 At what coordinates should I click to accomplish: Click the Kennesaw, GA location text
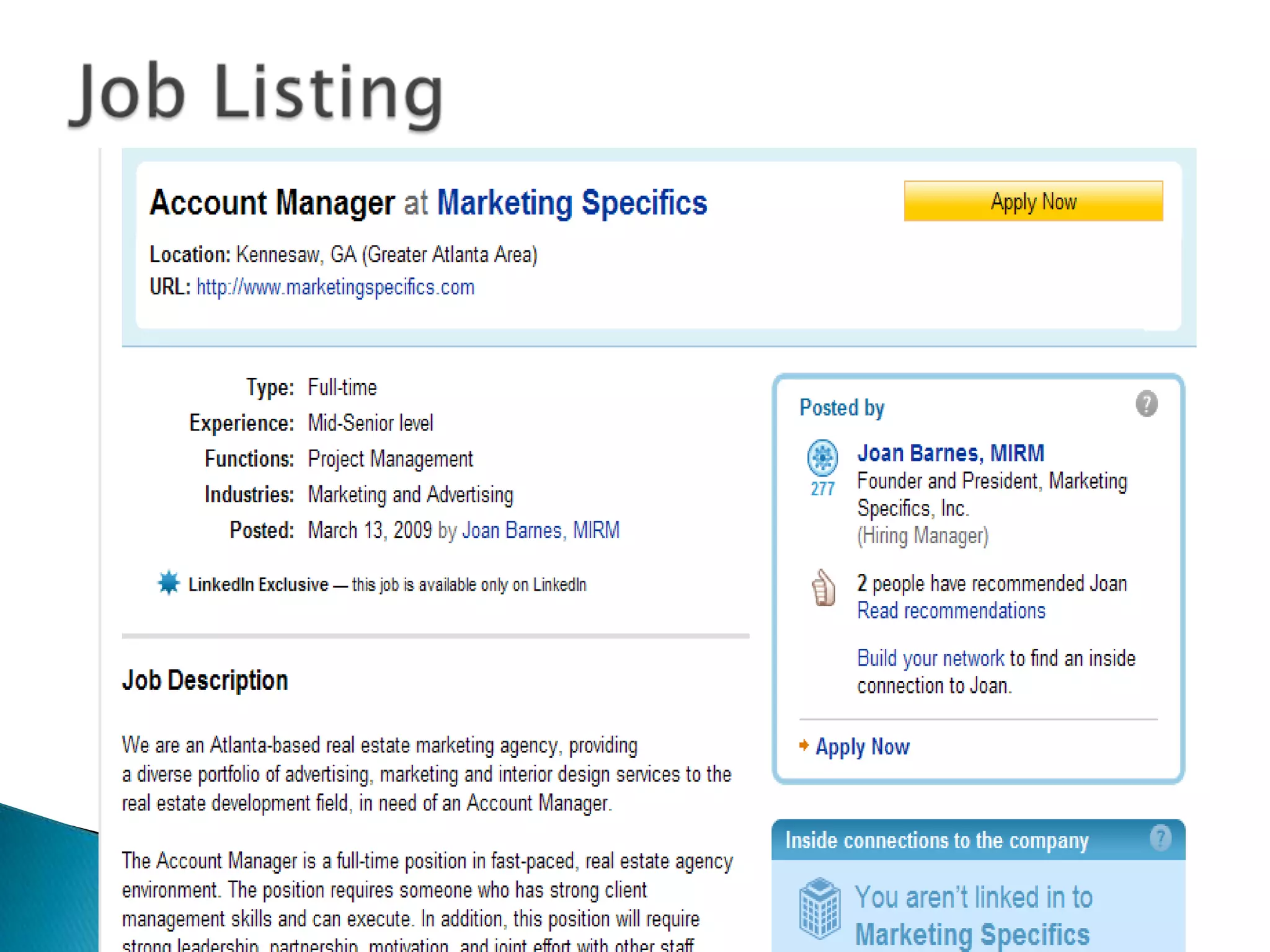(x=386, y=255)
